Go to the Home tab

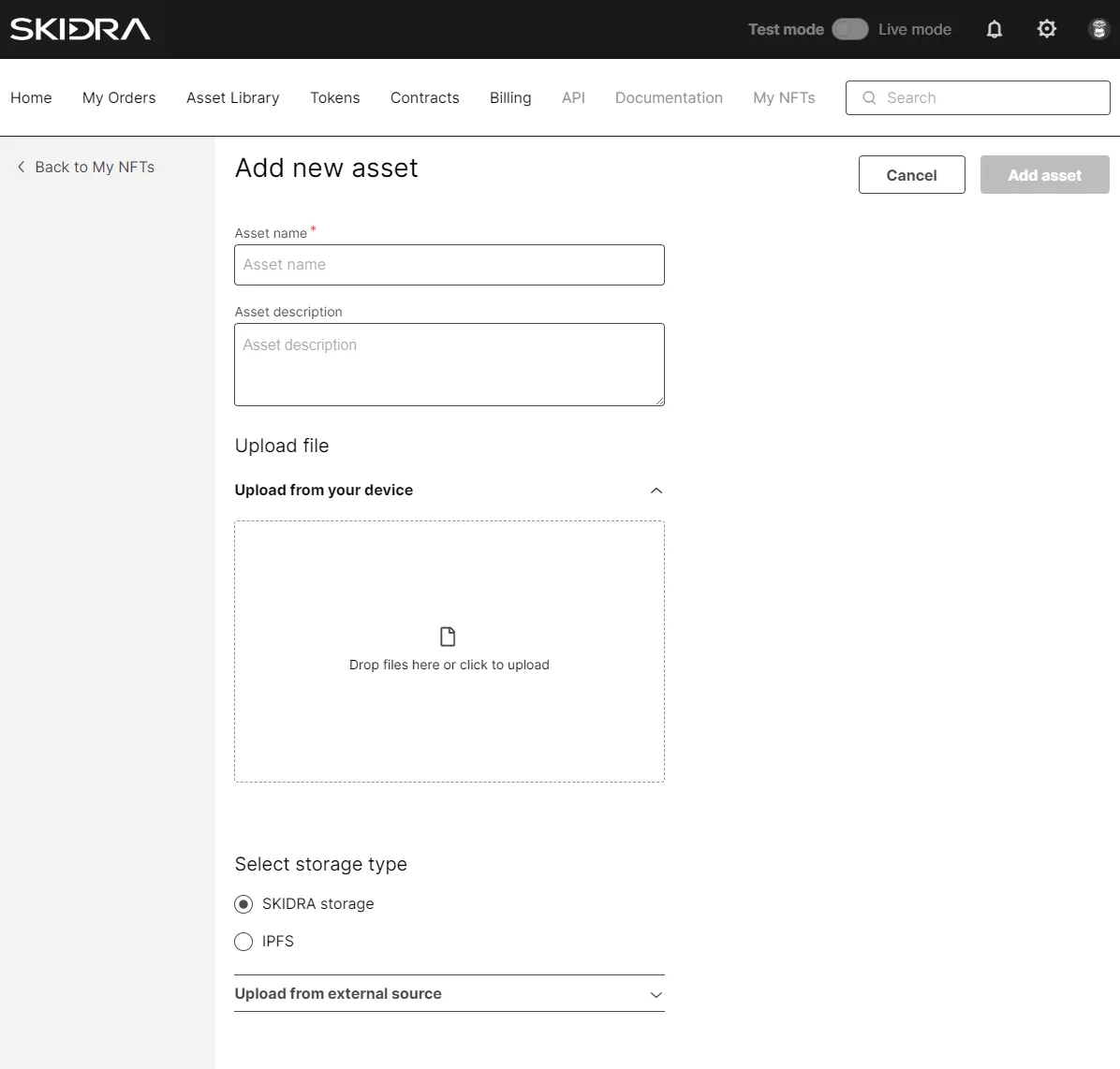32,98
